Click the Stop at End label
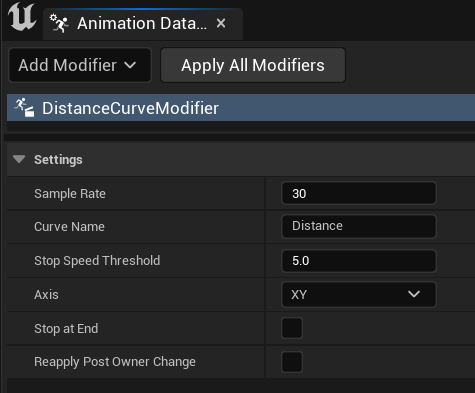 [66, 329]
